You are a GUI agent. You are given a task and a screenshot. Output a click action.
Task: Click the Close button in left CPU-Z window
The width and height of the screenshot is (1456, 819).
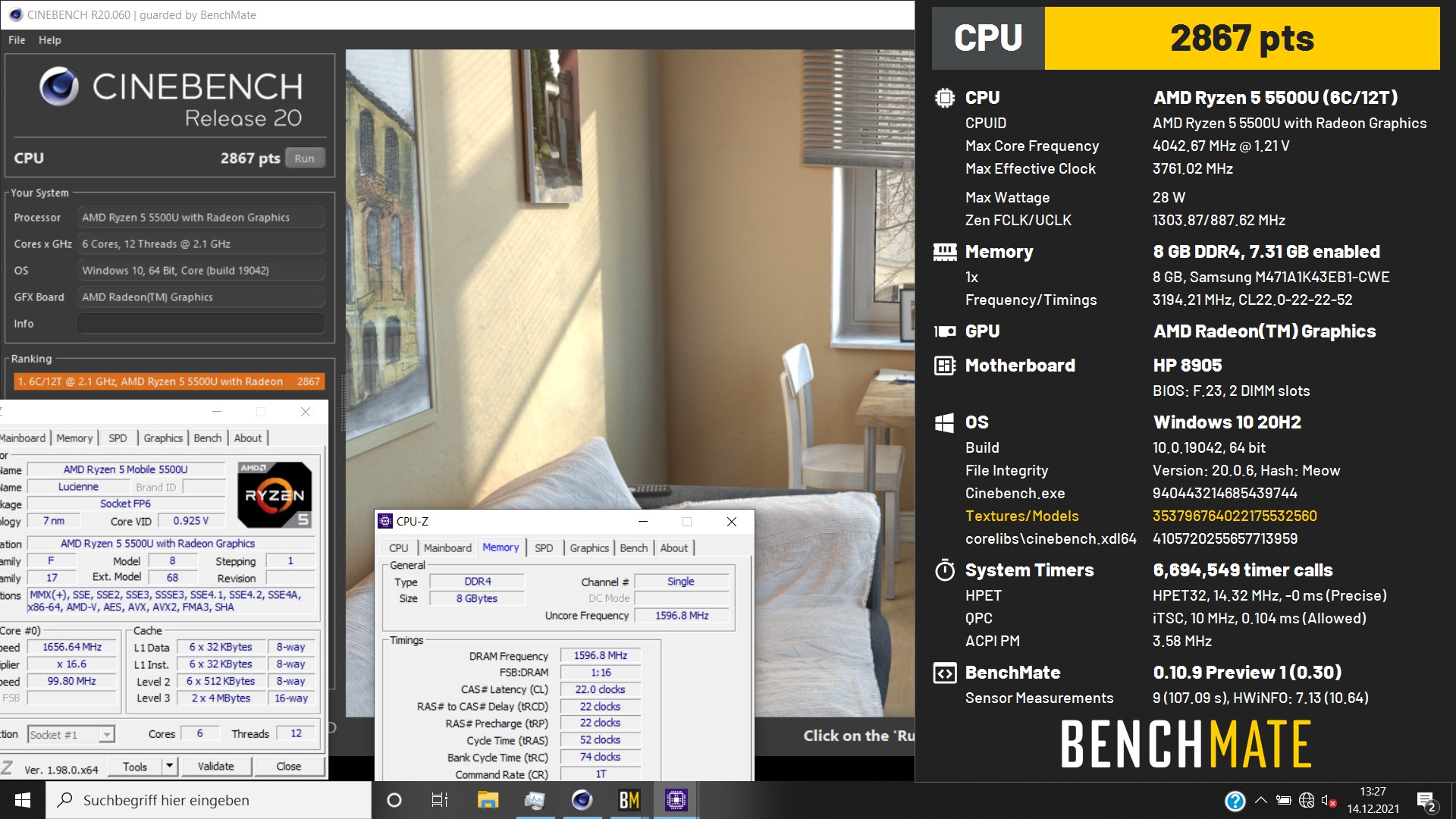(289, 767)
